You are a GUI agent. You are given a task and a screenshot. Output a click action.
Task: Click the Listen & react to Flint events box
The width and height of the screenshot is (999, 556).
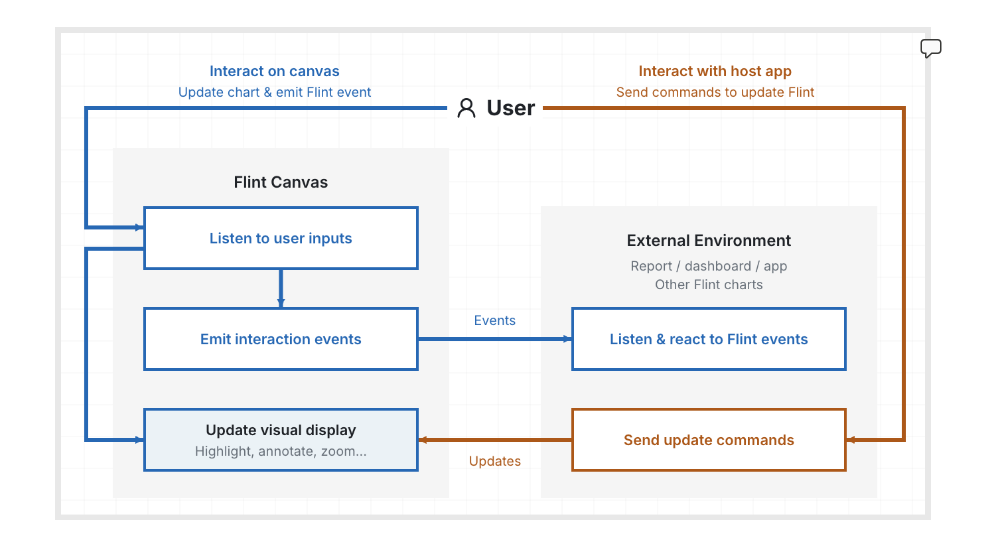click(708, 339)
